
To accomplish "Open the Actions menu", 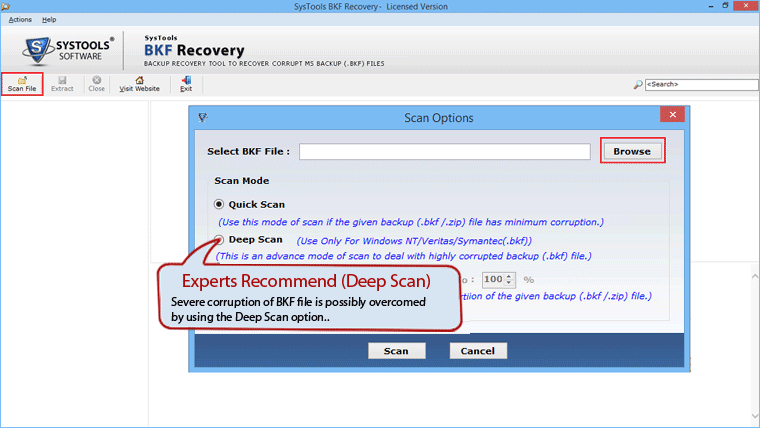I will click(20, 19).
